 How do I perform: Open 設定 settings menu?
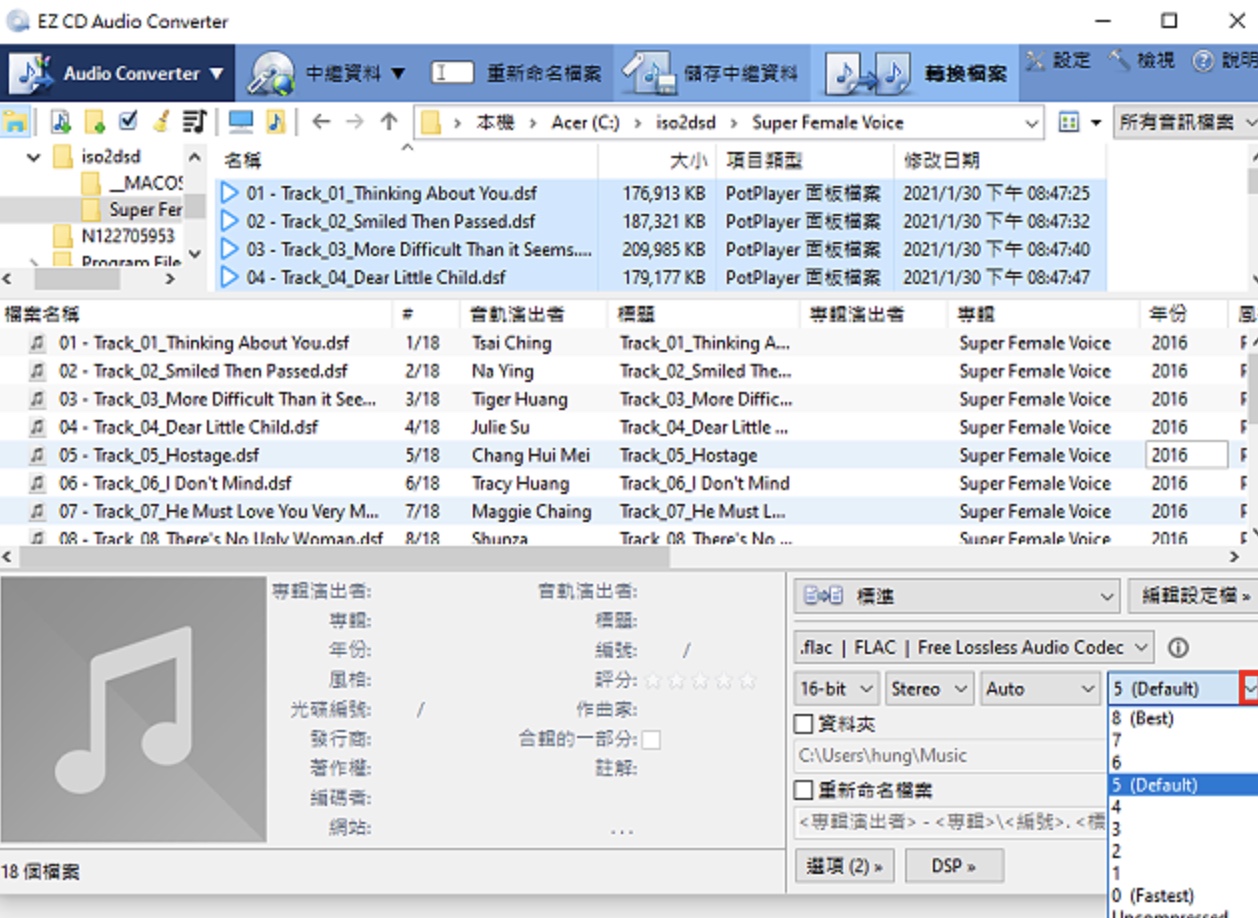[1058, 61]
